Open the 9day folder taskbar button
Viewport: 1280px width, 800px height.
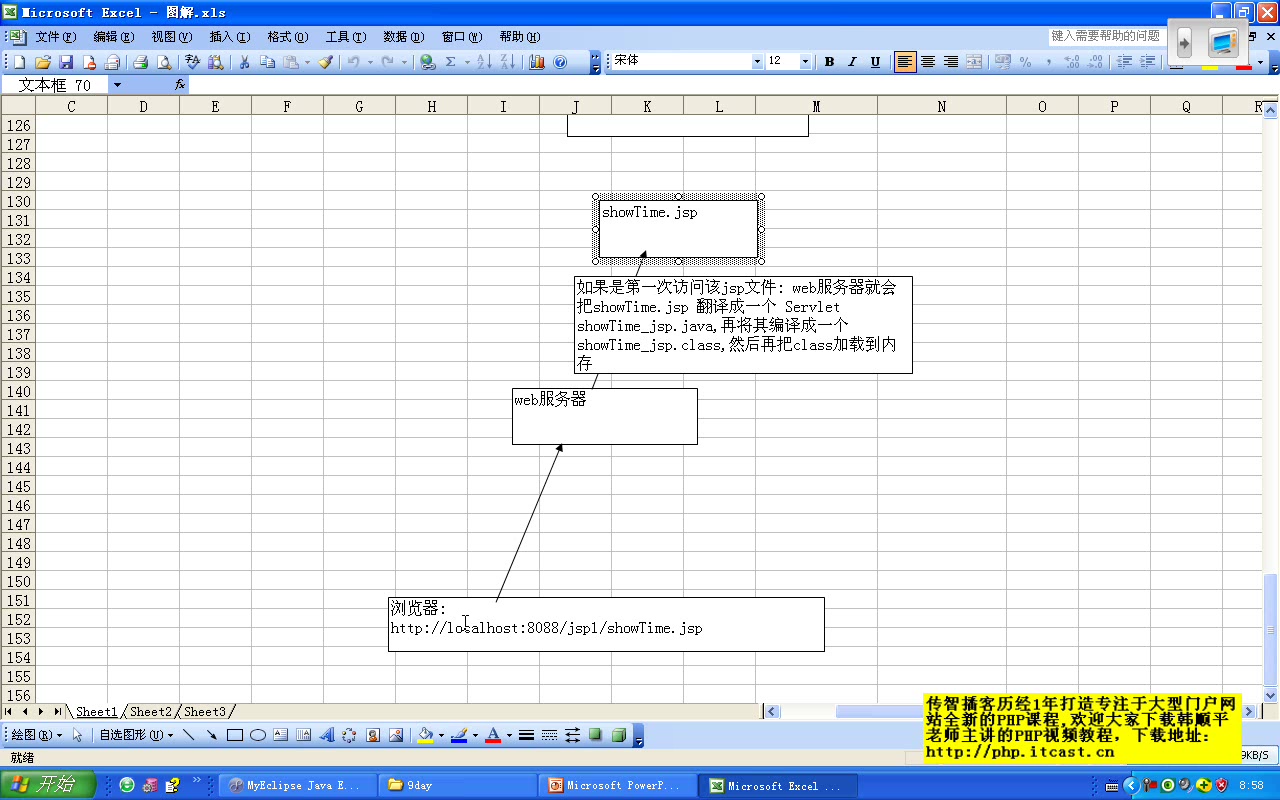pyautogui.click(x=459, y=785)
